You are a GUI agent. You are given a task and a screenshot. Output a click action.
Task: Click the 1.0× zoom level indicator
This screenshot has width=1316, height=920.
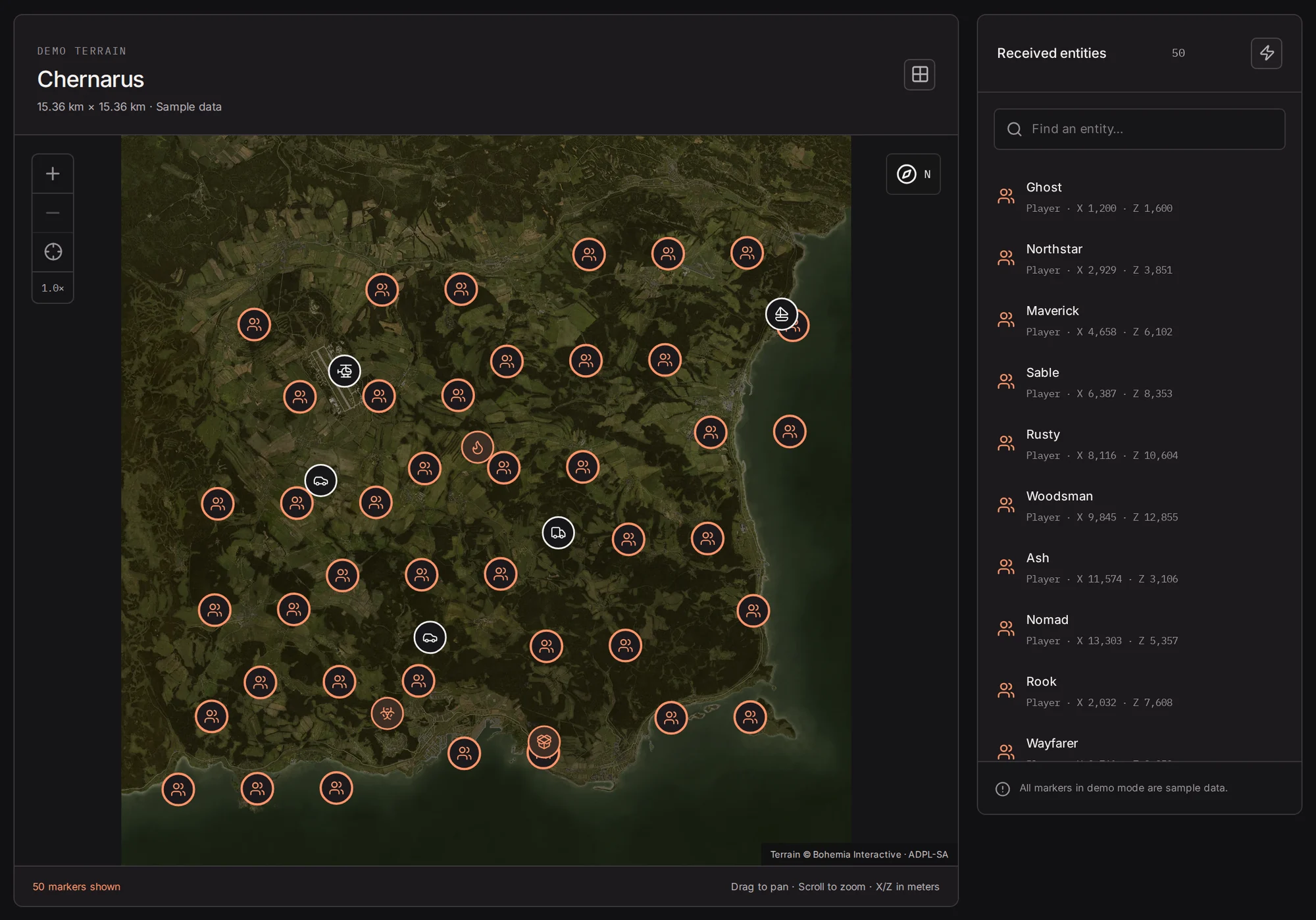pyautogui.click(x=53, y=288)
